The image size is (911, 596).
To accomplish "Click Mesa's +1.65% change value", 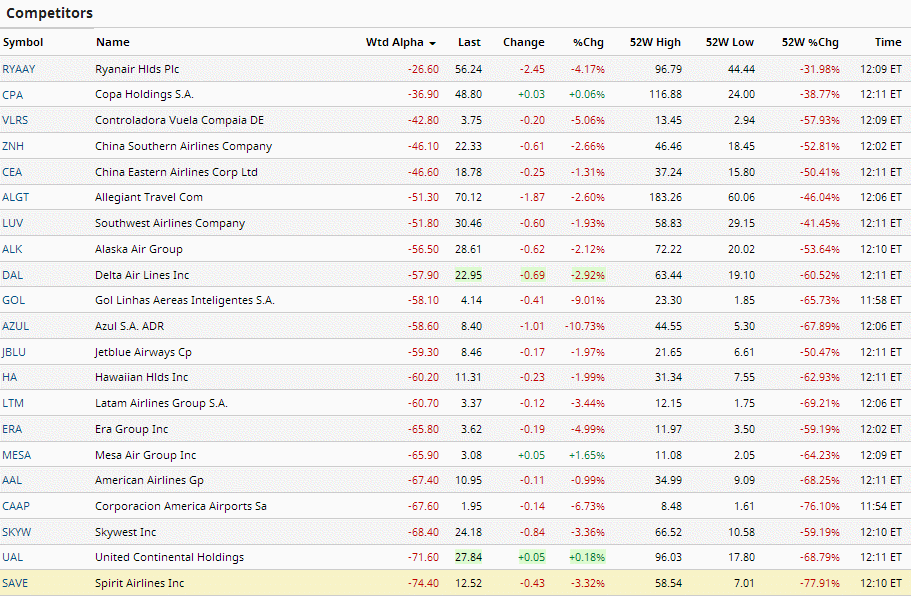I will [587, 455].
